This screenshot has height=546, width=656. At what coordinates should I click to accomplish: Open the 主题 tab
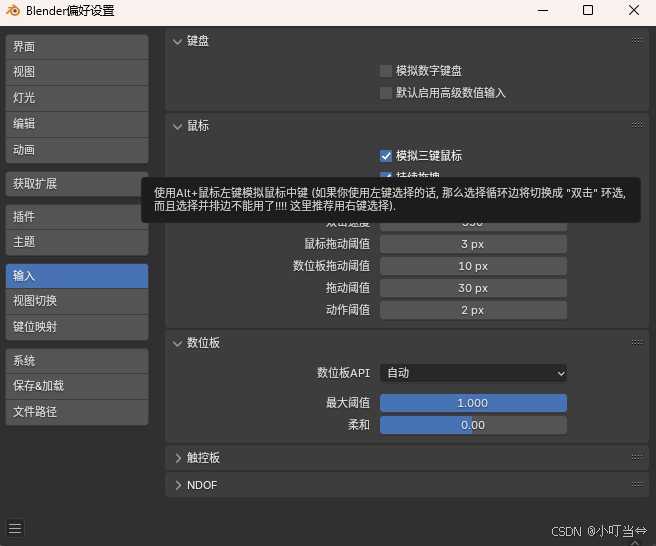[77, 242]
